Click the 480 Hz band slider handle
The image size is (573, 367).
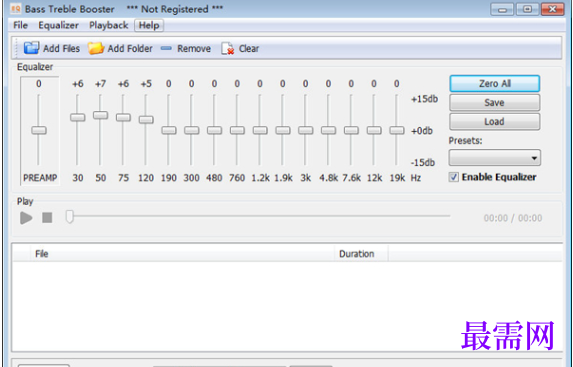tap(215, 130)
